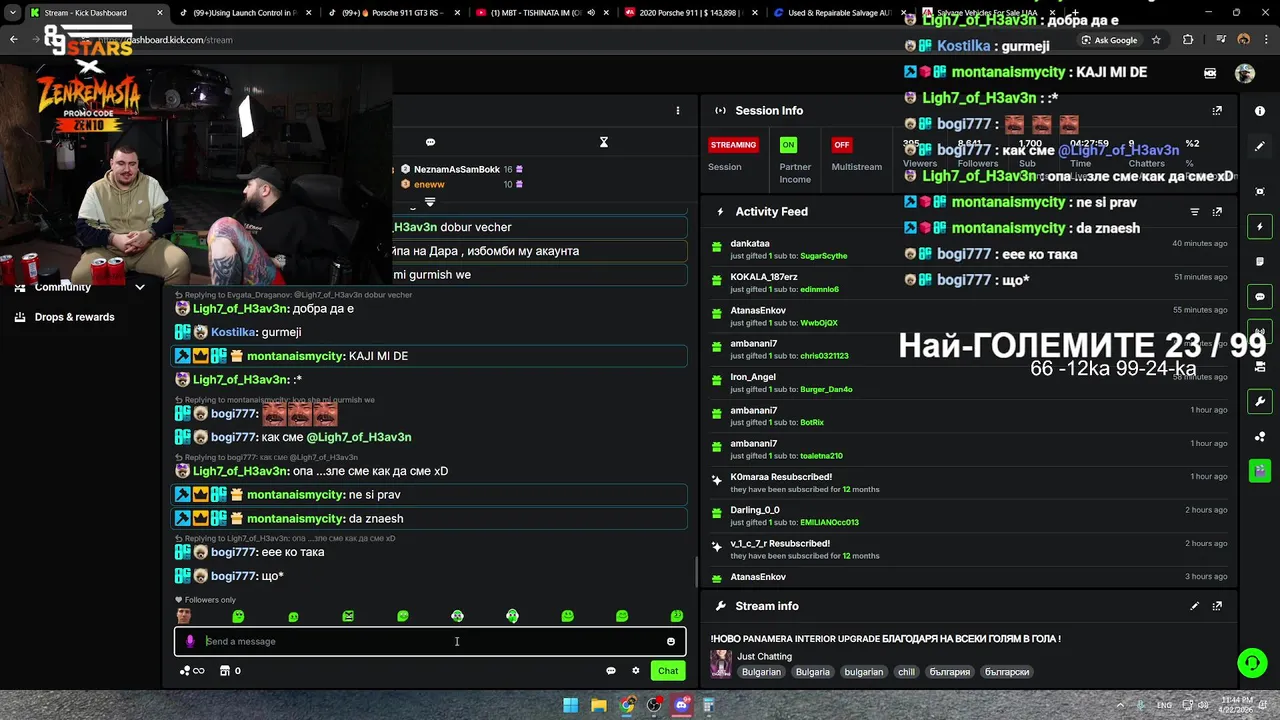This screenshot has width=1280, height=720.
Task: Click Iron_Angel activity feed entry
Action: (969, 383)
